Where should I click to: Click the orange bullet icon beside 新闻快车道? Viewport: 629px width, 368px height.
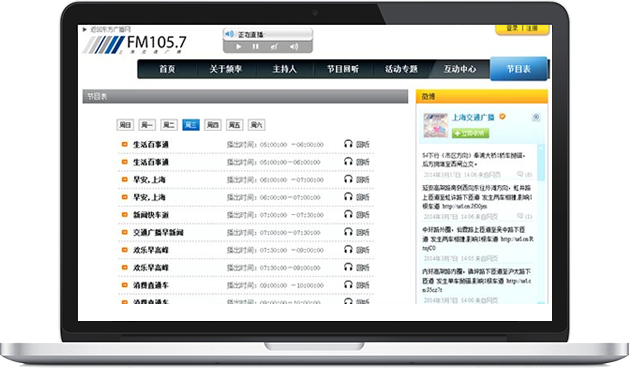pyautogui.click(x=124, y=215)
